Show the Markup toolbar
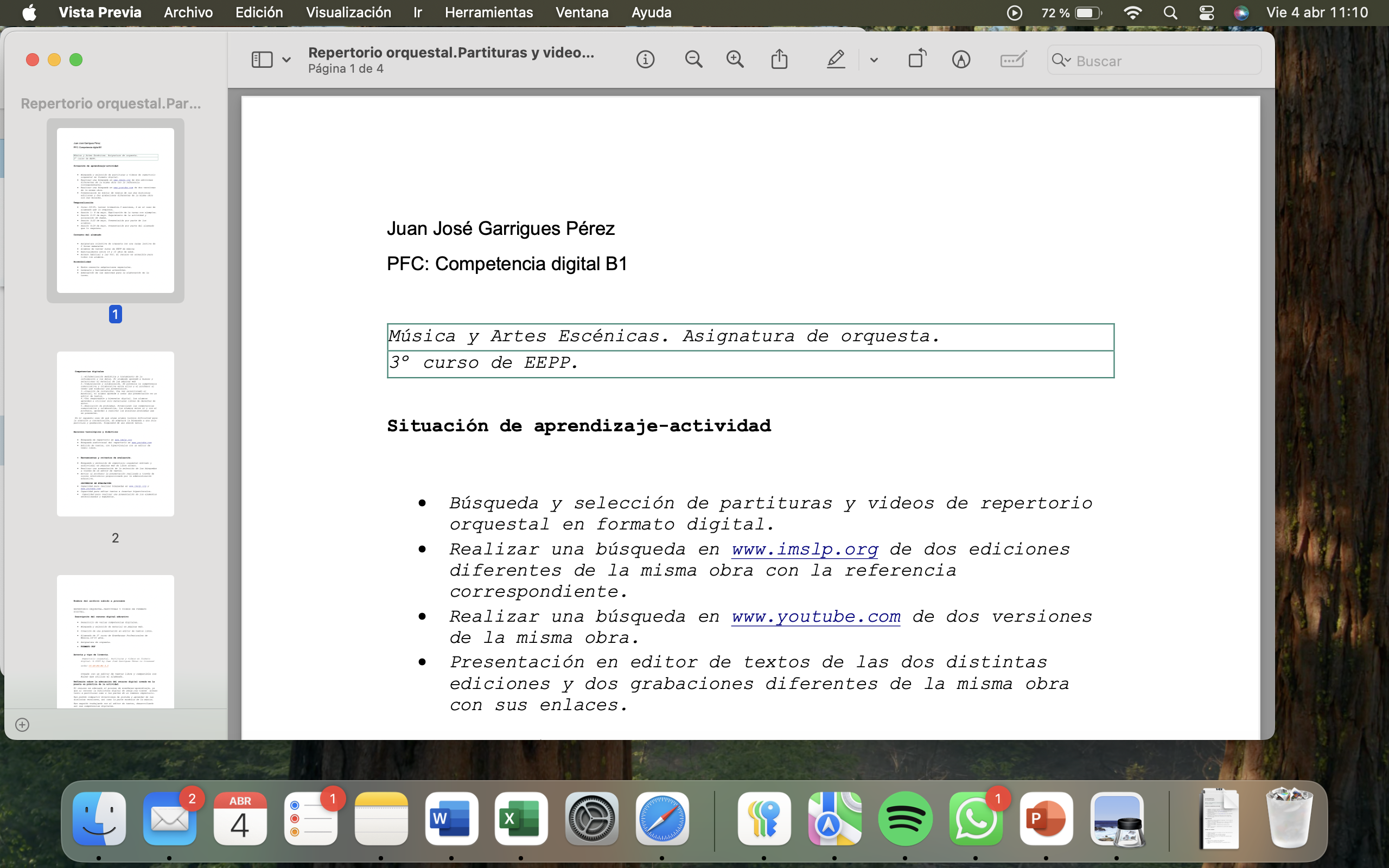1389x868 pixels. tap(961, 60)
